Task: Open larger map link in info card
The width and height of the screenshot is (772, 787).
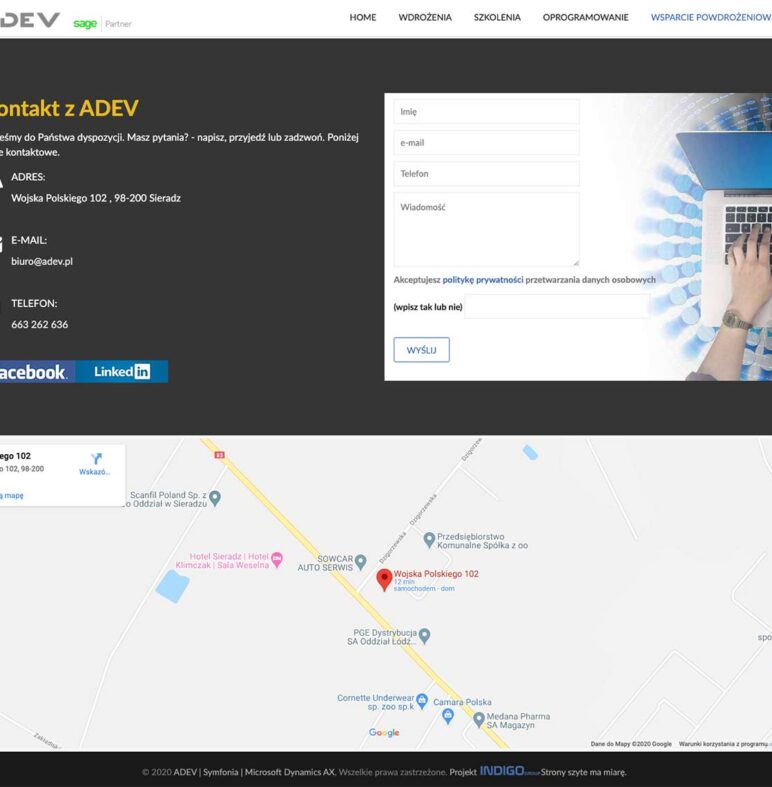Action: (12, 495)
